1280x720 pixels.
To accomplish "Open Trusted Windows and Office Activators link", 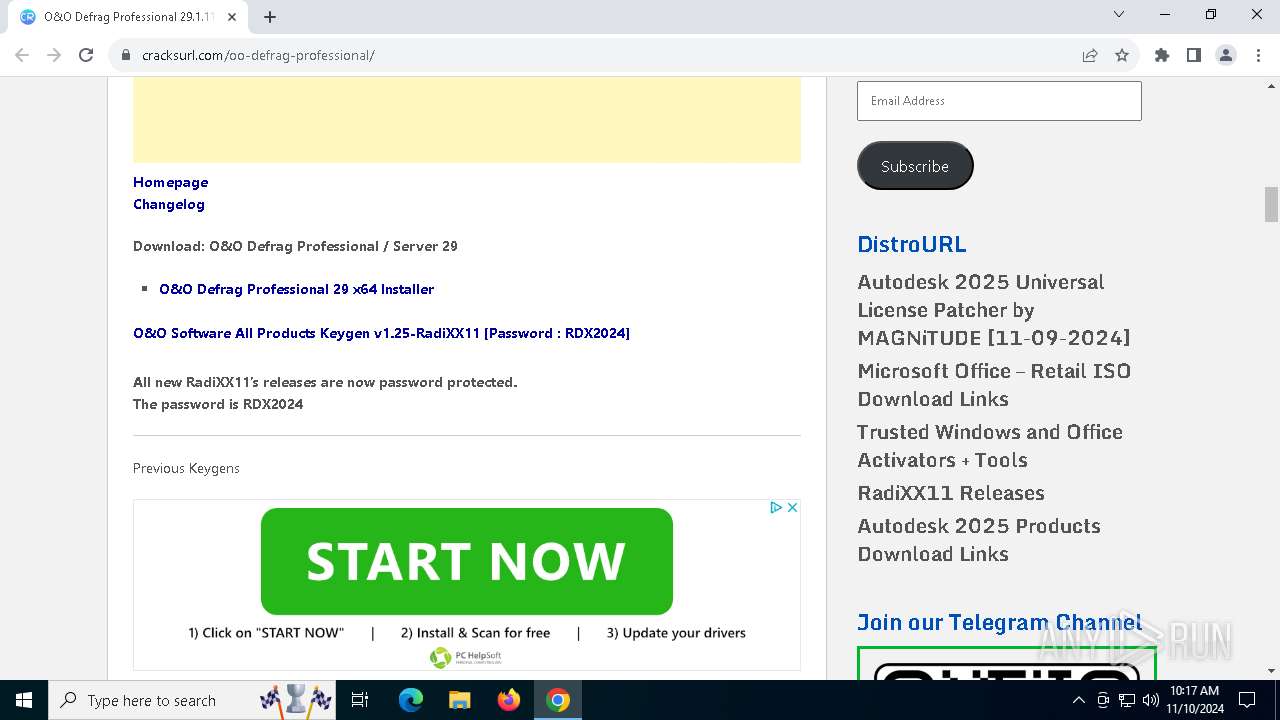I will [990, 446].
